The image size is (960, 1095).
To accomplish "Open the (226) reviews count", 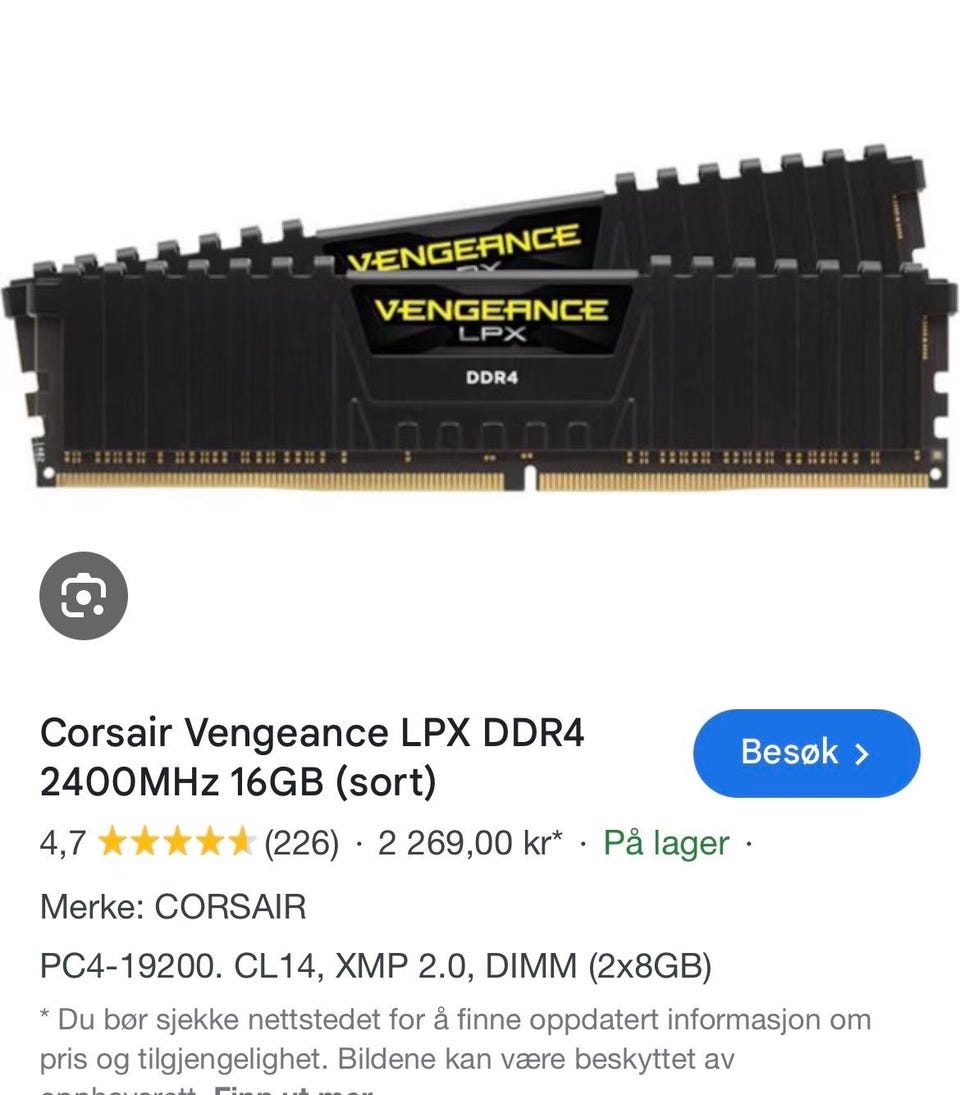I will (302, 843).
